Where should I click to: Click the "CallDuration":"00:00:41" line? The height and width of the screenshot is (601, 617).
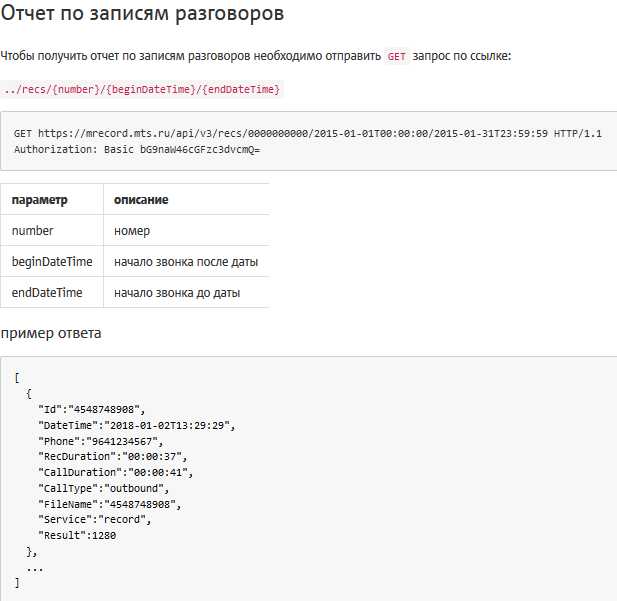coord(116,473)
